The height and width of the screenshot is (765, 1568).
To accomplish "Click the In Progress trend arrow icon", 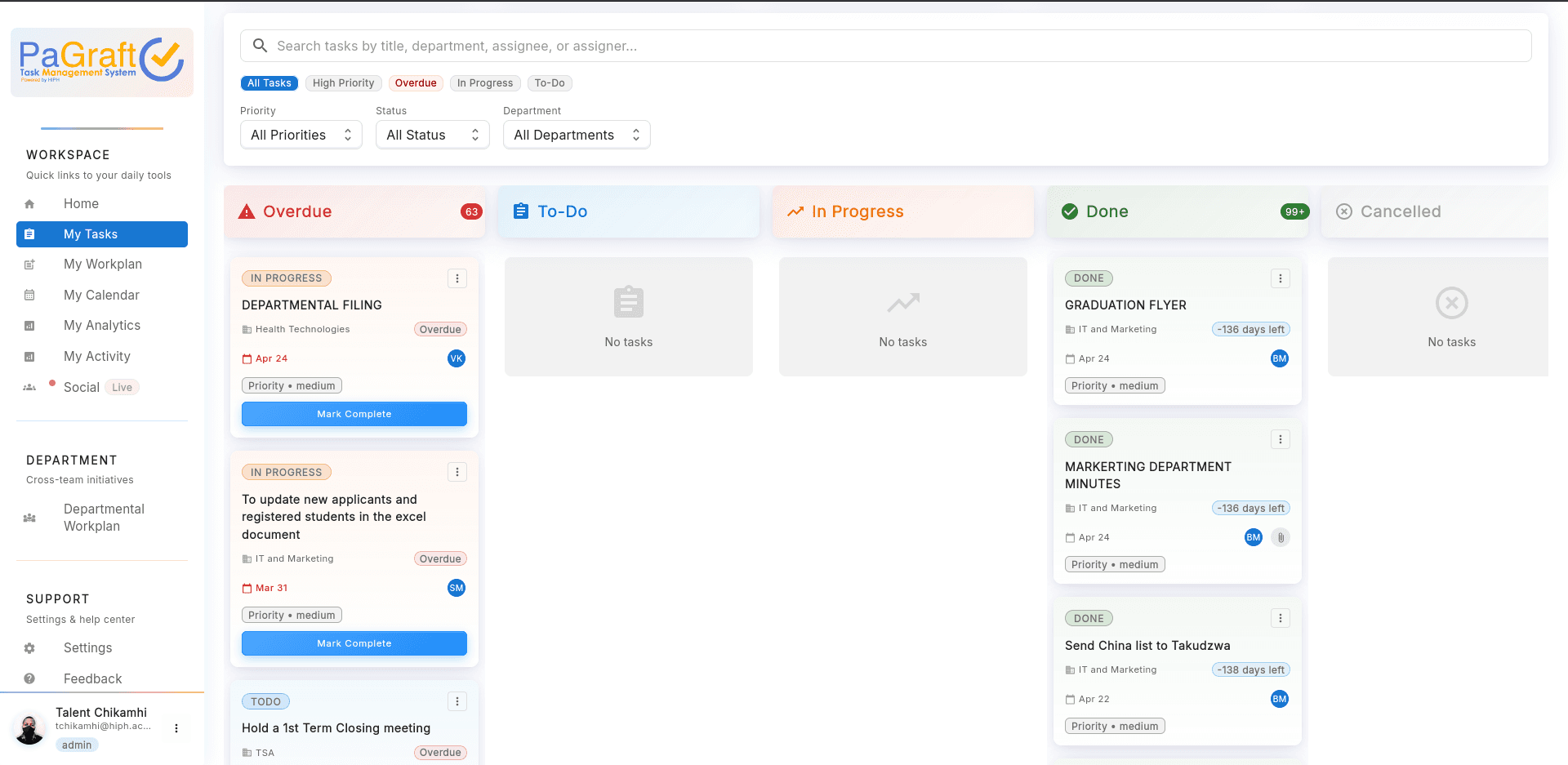I will click(795, 211).
